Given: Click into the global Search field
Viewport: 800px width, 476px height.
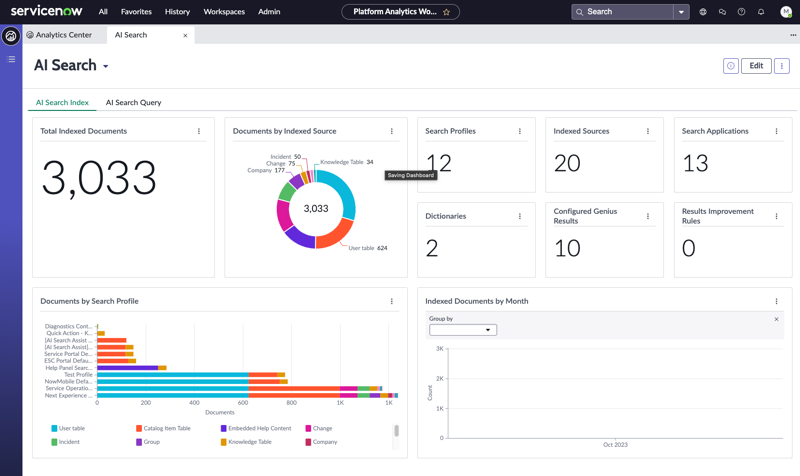Looking at the screenshot, I should click(622, 12).
